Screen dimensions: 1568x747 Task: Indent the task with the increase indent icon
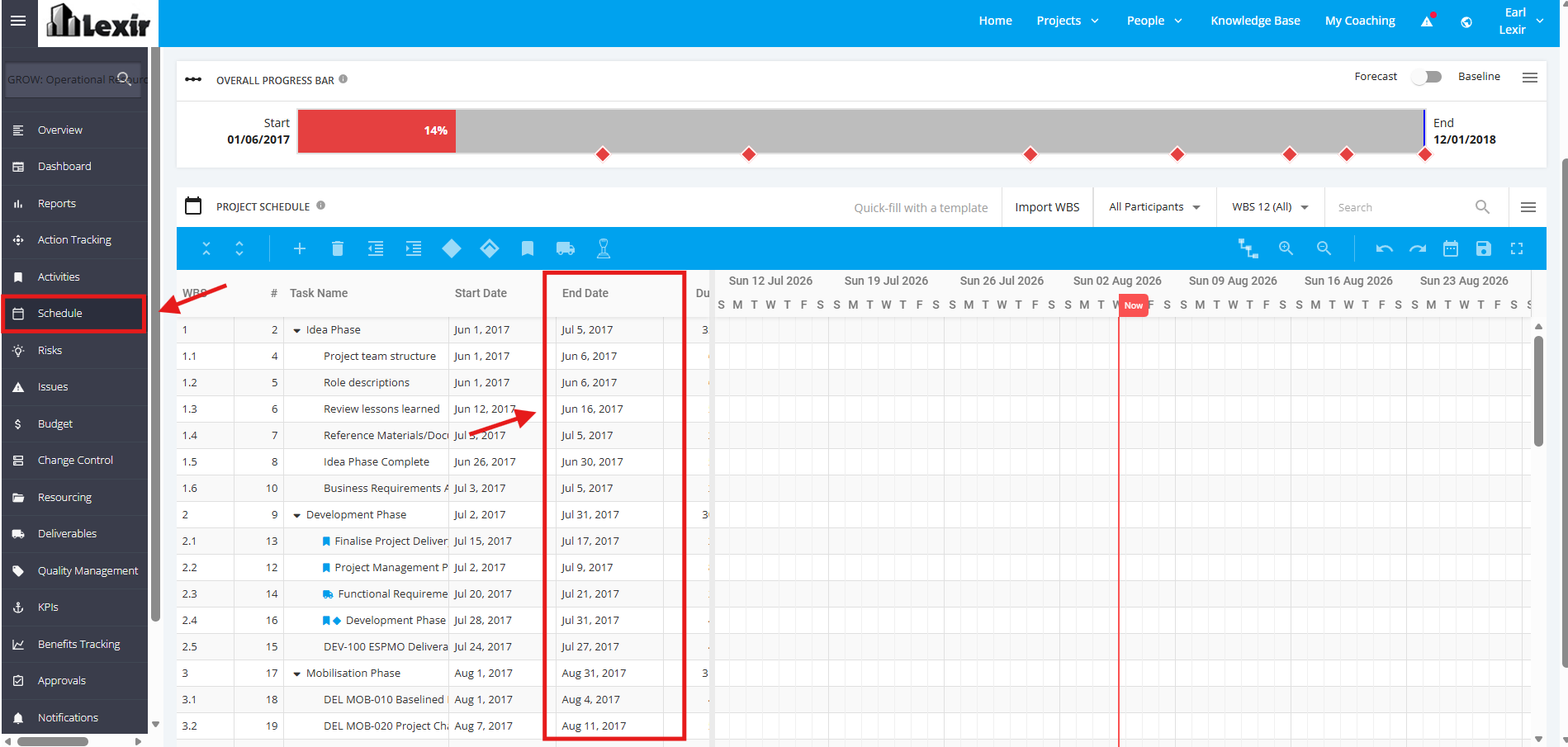pyautogui.click(x=414, y=248)
